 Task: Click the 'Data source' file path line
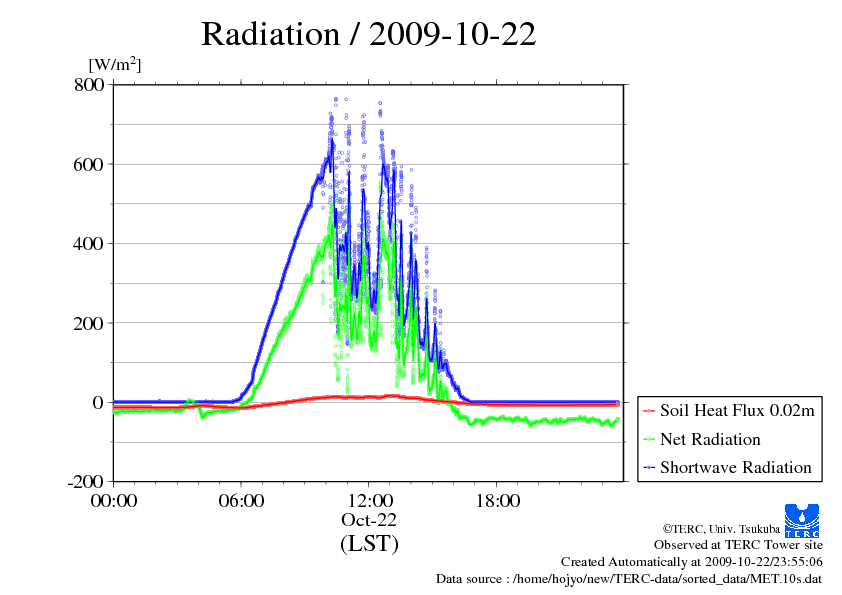coord(629,579)
